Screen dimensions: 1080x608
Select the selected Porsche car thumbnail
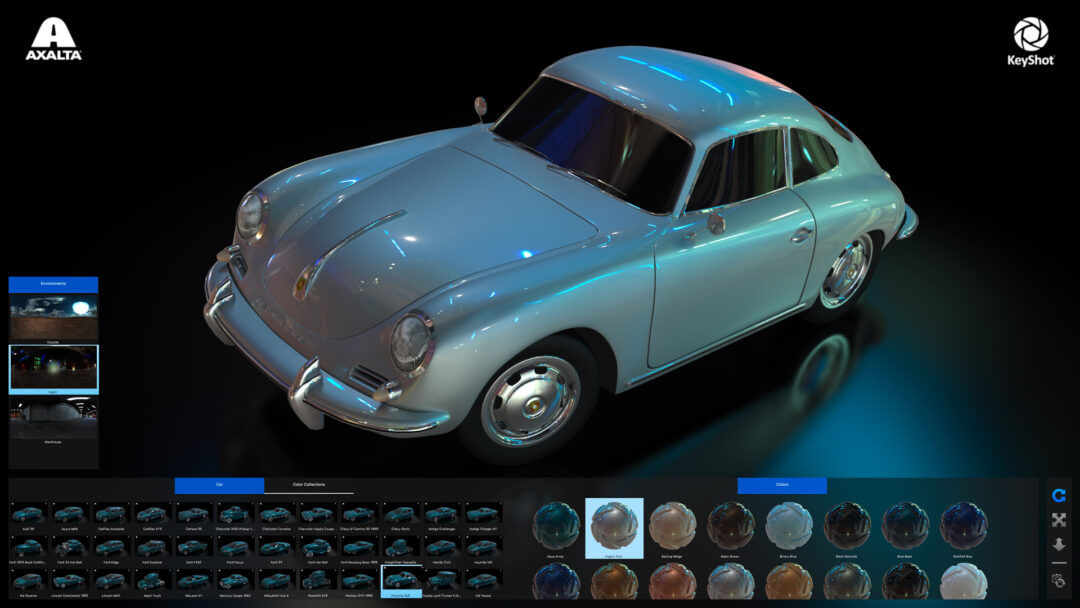pyautogui.click(x=401, y=581)
